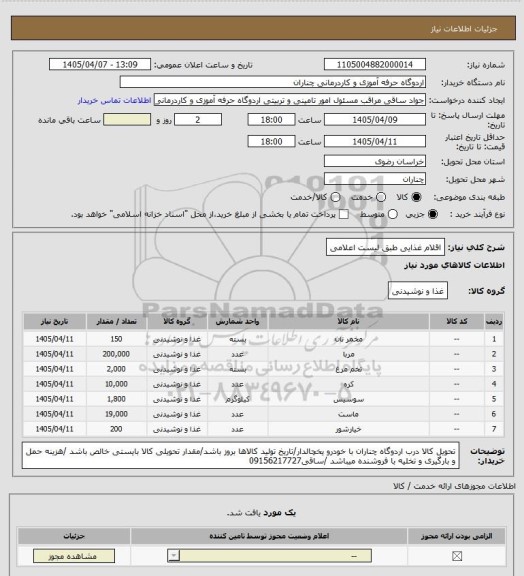The image size is (524, 576).
Task: Click quantity 200,000 in the مربا row
Action: pyautogui.click(x=116, y=354)
